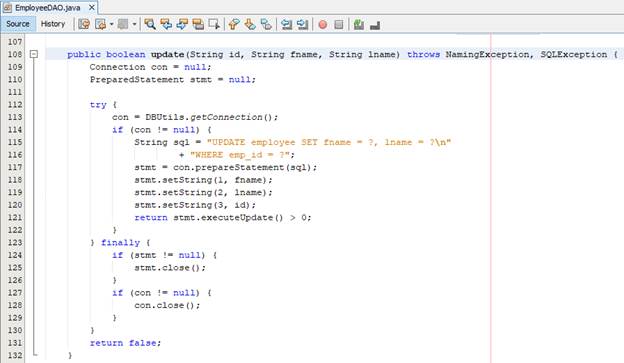The height and width of the screenshot is (363, 624).
Task: Click 'PreparedStatement stmt = null;' line
Action: pos(173,80)
